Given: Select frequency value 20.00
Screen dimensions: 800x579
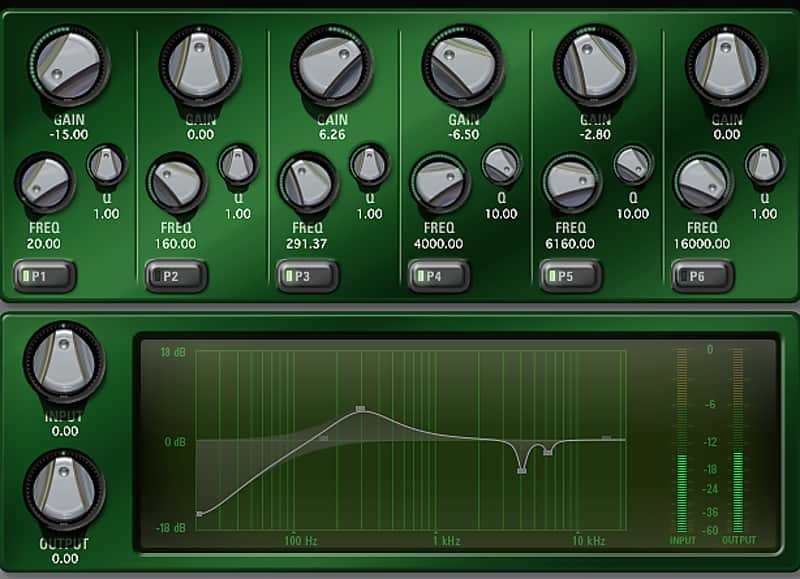Looking at the screenshot, I should tap(44, 244).
